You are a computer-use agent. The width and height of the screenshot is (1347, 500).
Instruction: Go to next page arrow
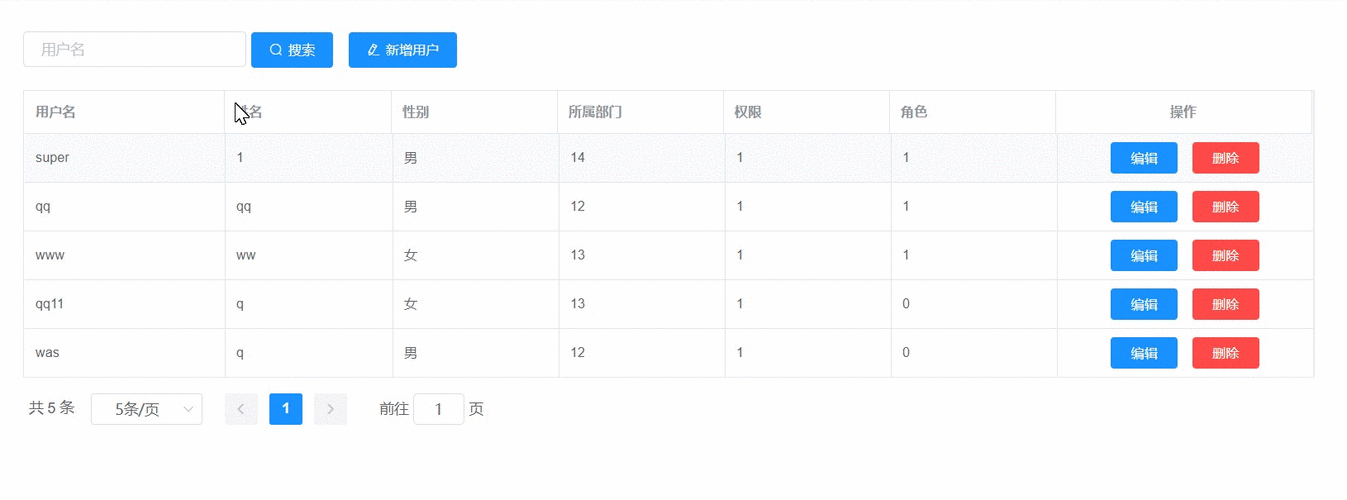tap(330, 409)
